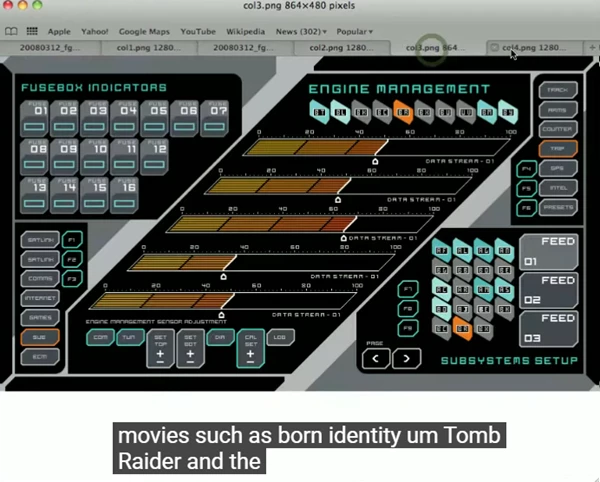Viewport: 600px width, 482px height.
Task: Switch to the col4.png tab
Action: point(534,48)
